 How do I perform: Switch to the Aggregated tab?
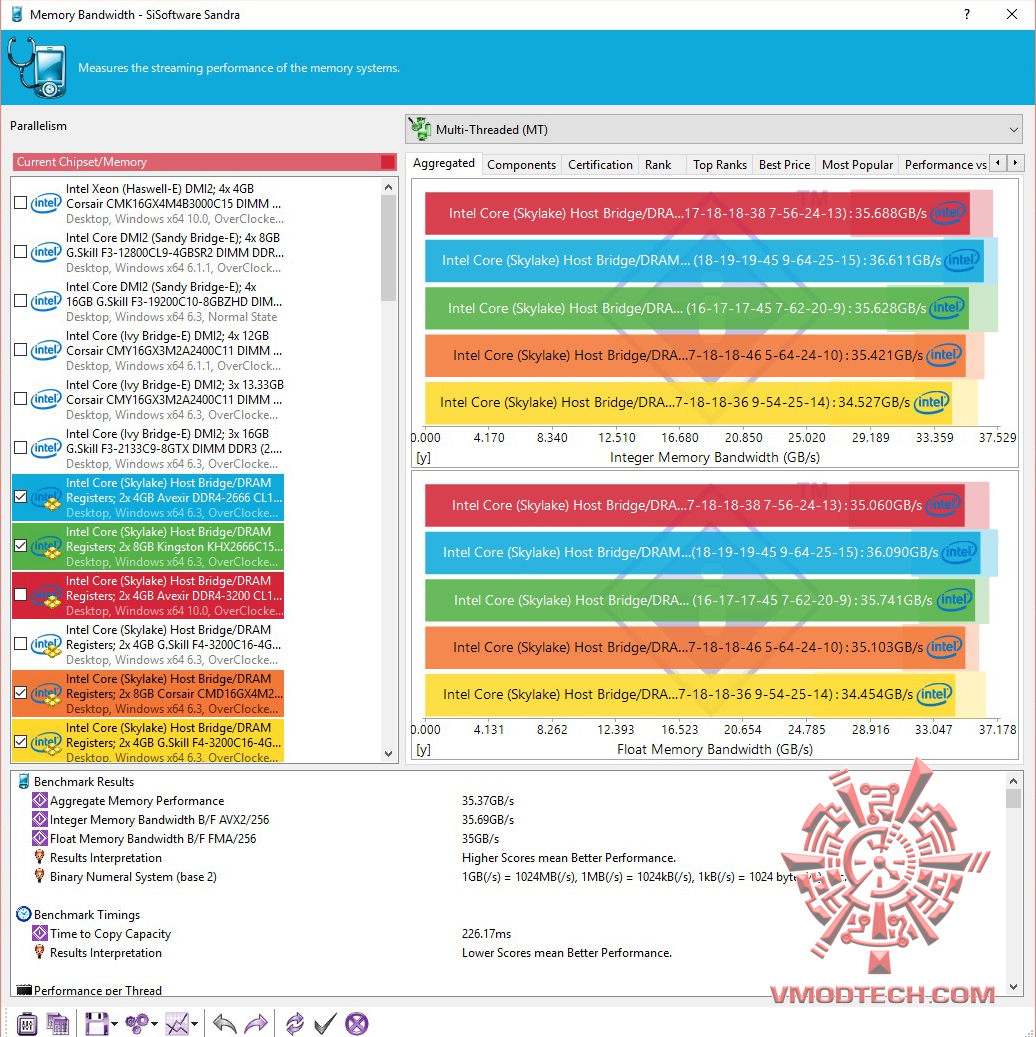[x=444, y=163]
